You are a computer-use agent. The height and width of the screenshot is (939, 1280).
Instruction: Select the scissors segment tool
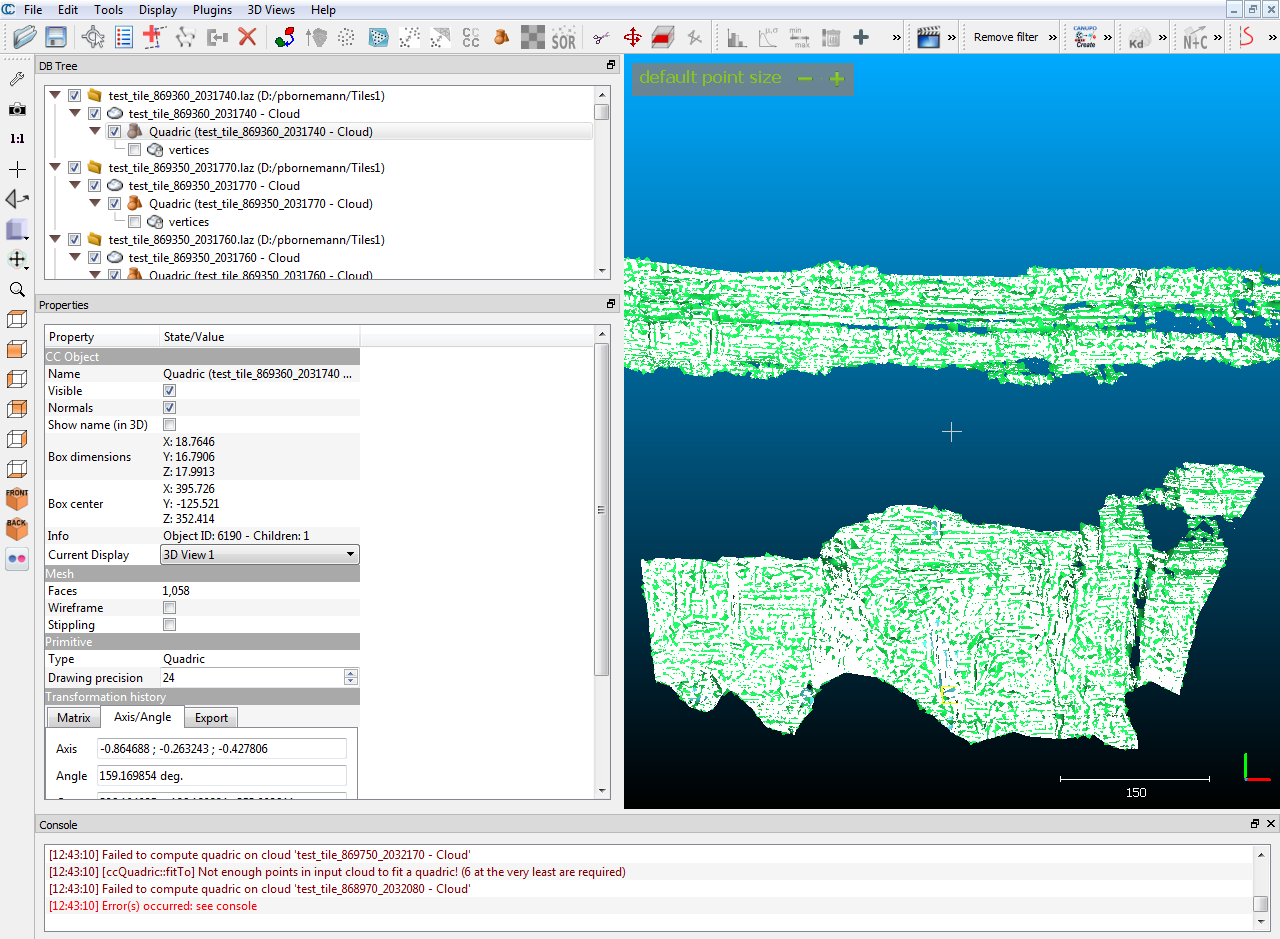coord(600,38)
